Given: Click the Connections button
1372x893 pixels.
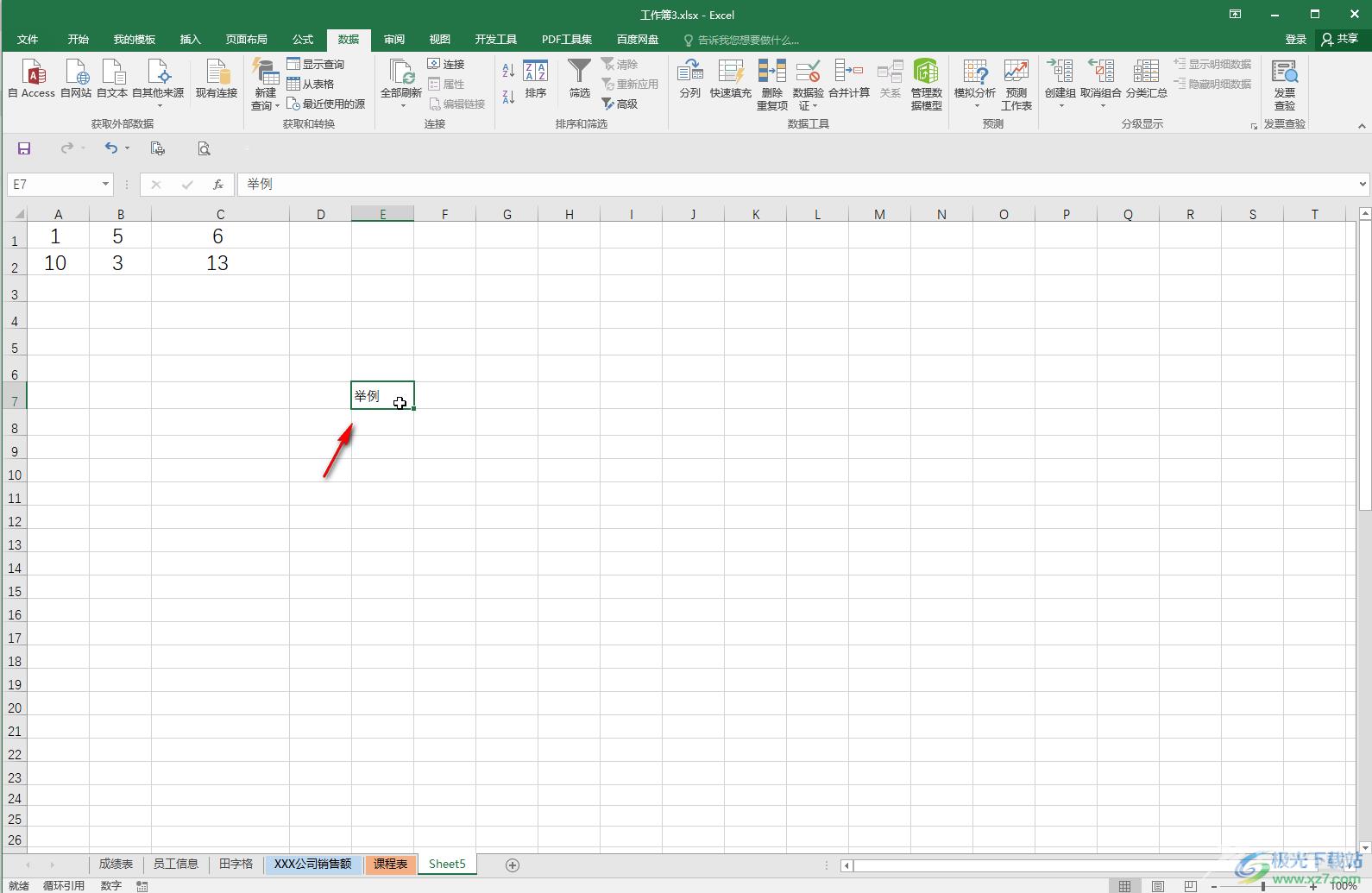Looking at the screenshot, I should [x=446, y=64].
